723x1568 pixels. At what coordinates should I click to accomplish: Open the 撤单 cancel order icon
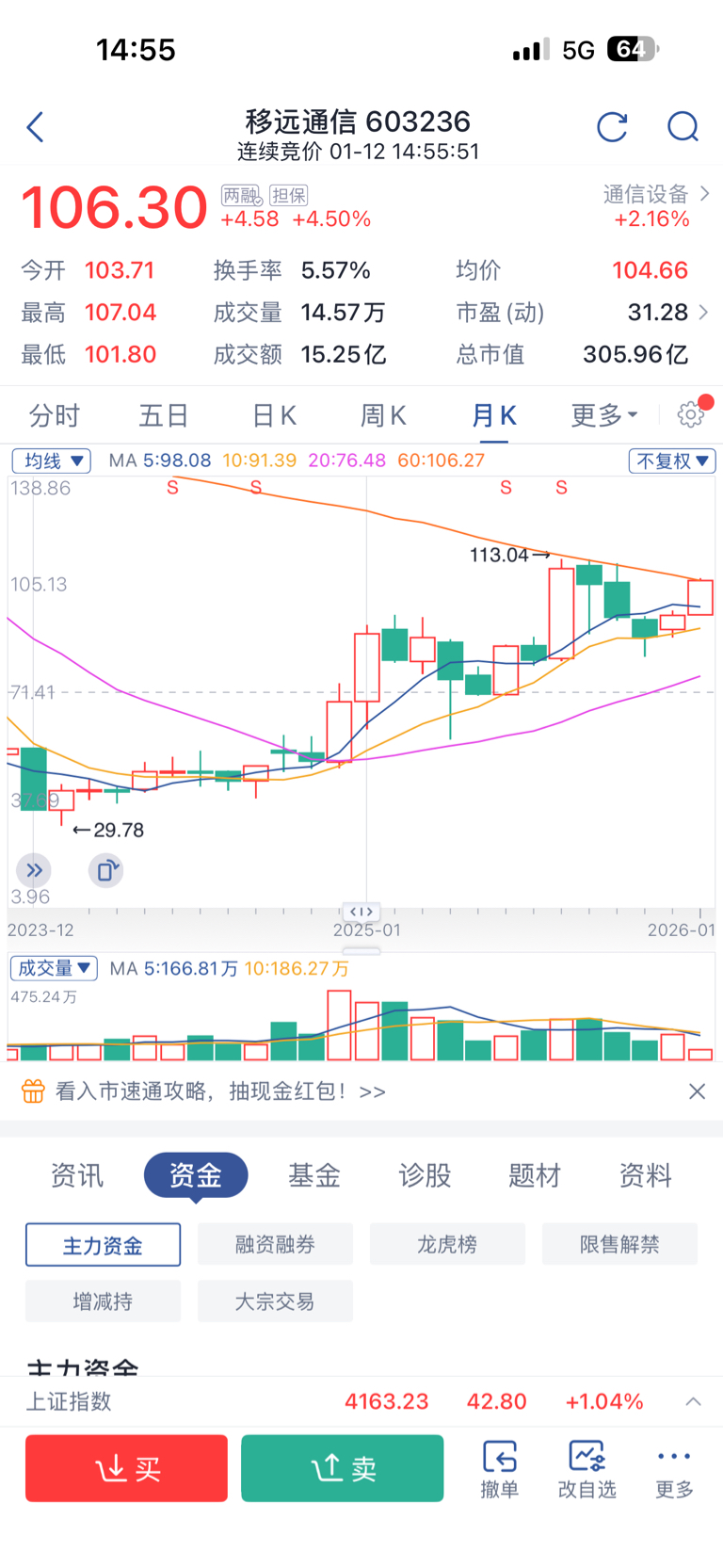click(x=499, y=1468)
